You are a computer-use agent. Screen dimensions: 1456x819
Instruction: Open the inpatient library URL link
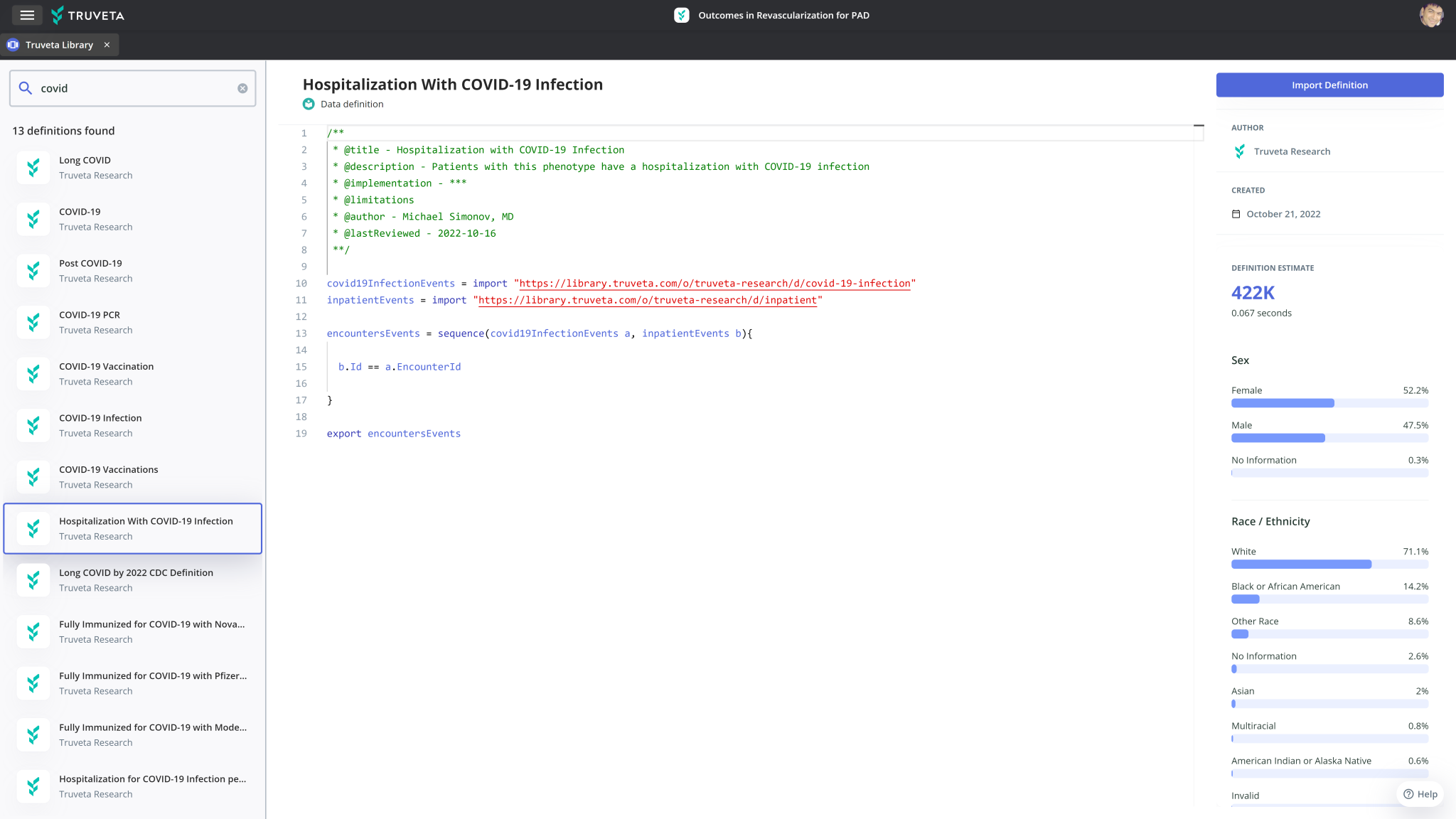647,300
